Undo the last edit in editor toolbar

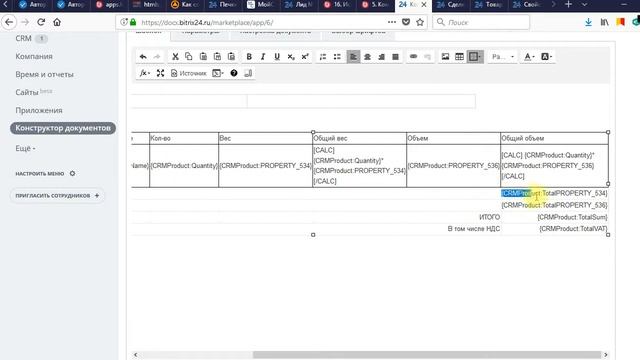click(x=143, y=57)
